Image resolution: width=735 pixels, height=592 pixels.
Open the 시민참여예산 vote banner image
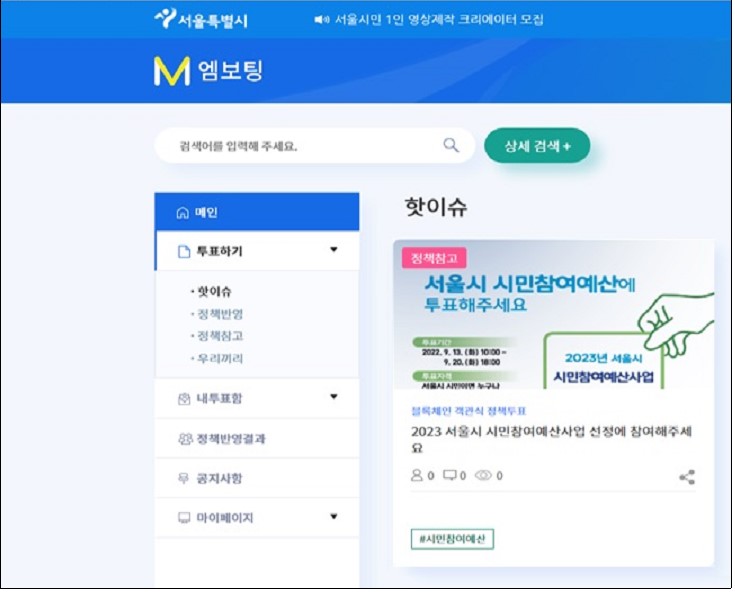tap(554, 314)
